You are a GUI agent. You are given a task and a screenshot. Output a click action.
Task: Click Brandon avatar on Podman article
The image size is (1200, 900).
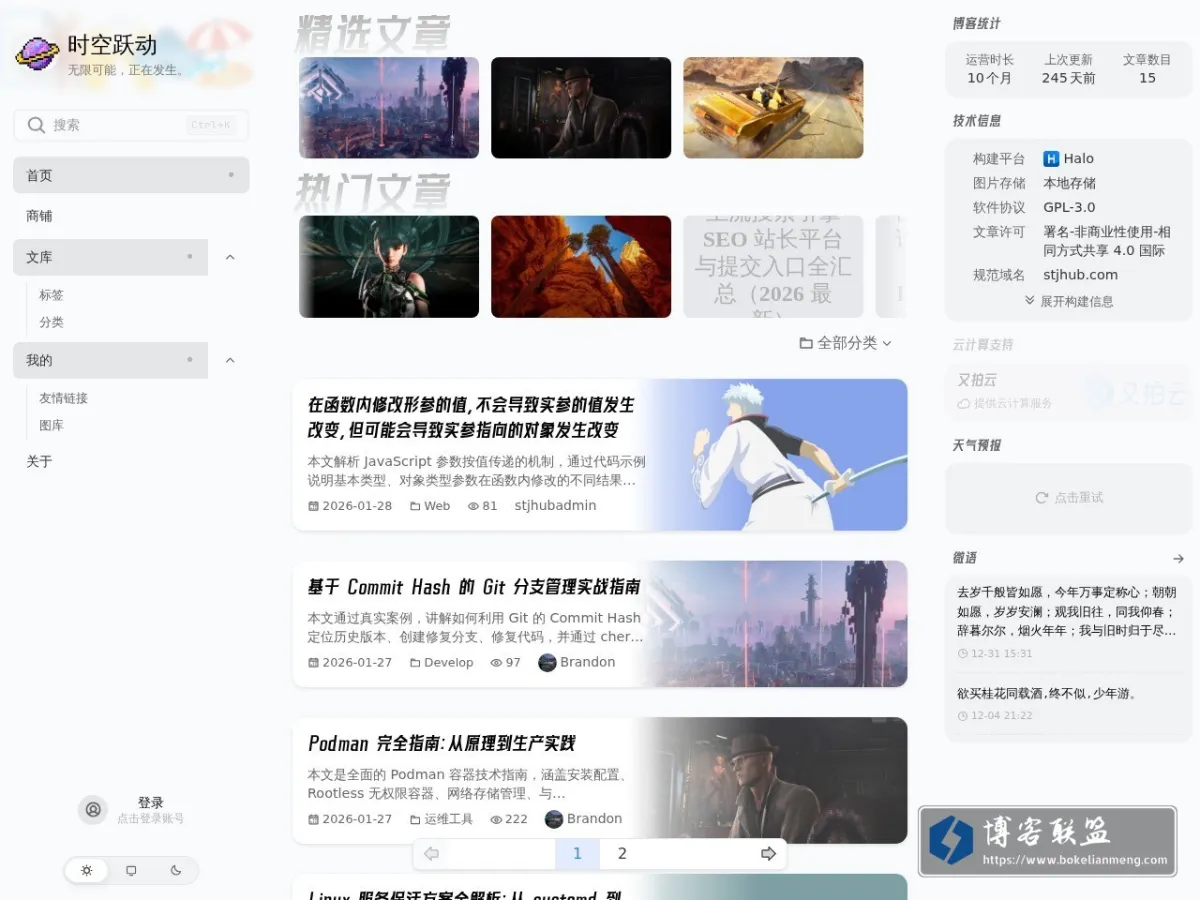(554, 819)
